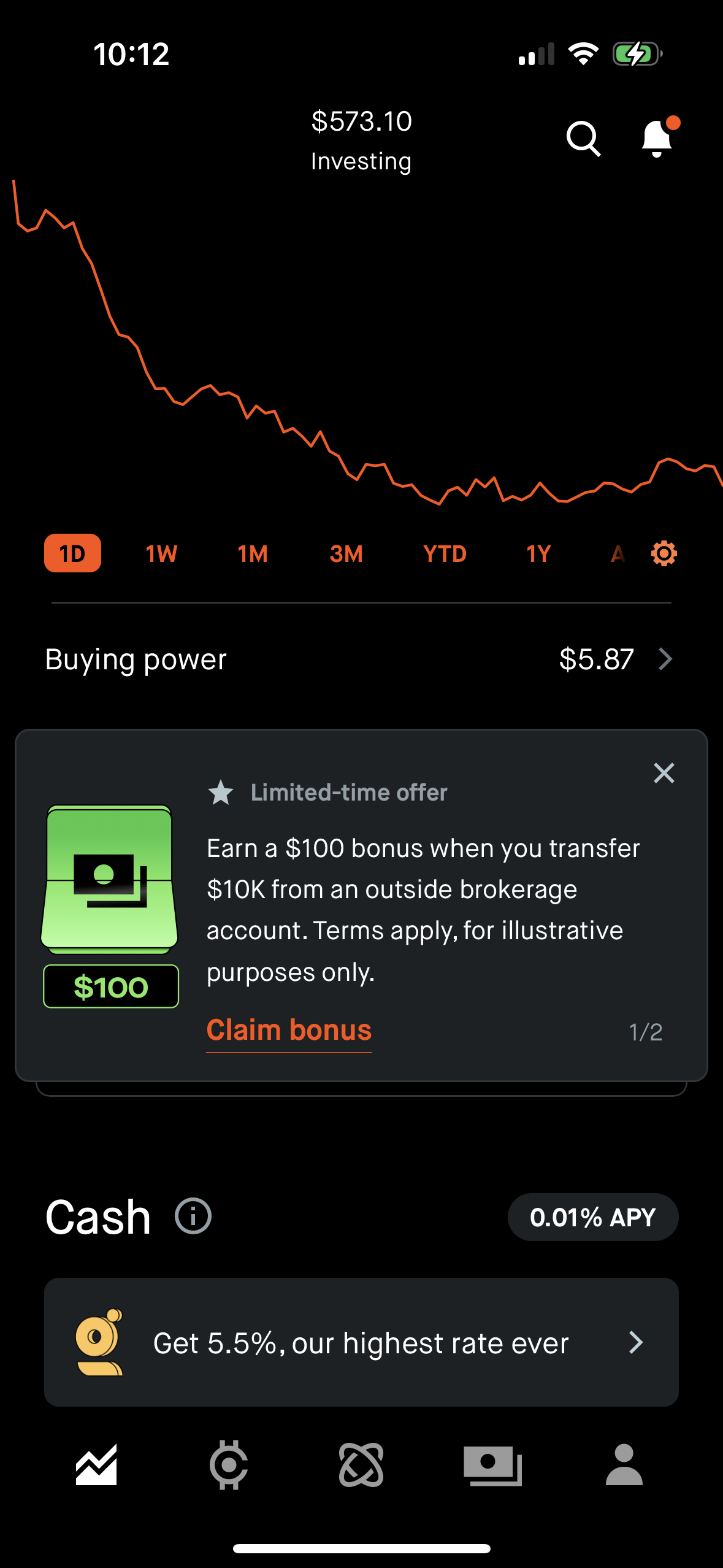Screen dimensions: 723x1568
Task: Open the rate offer using its right chevron
Action: point(636,1343)
